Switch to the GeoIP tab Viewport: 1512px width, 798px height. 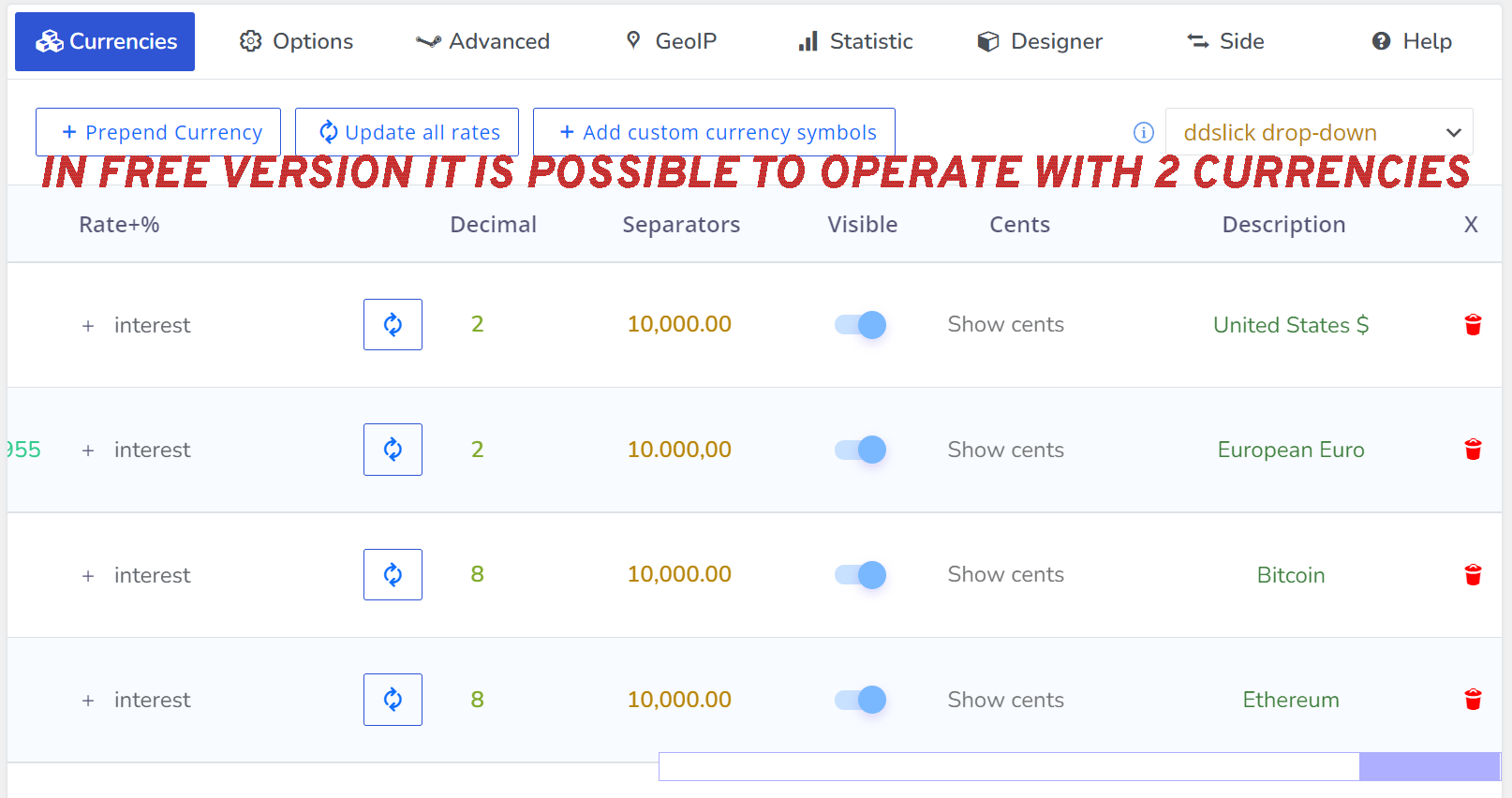coord(671,41)
